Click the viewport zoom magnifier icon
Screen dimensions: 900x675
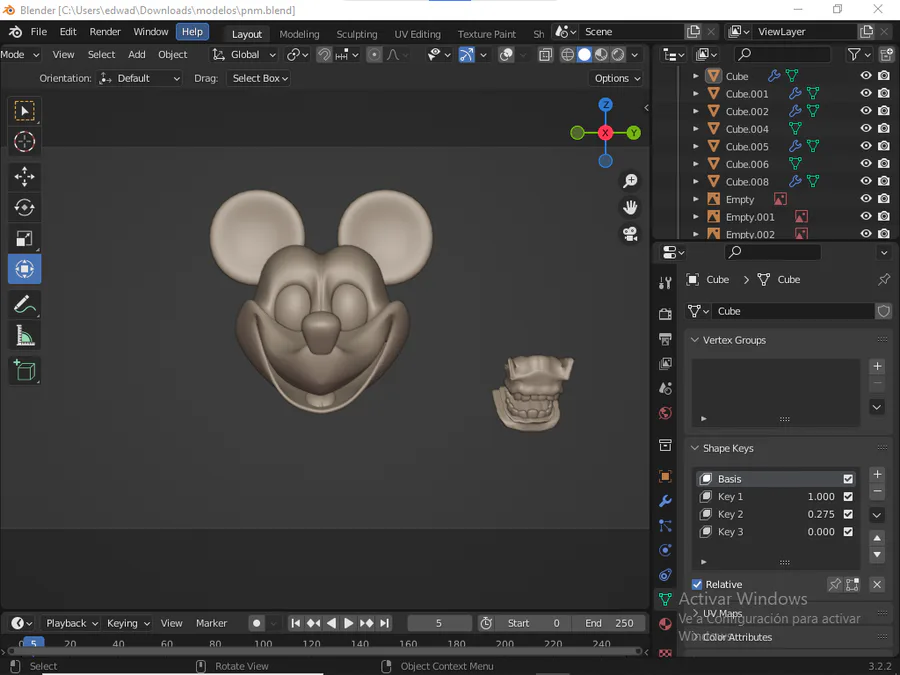click(630, 181)
